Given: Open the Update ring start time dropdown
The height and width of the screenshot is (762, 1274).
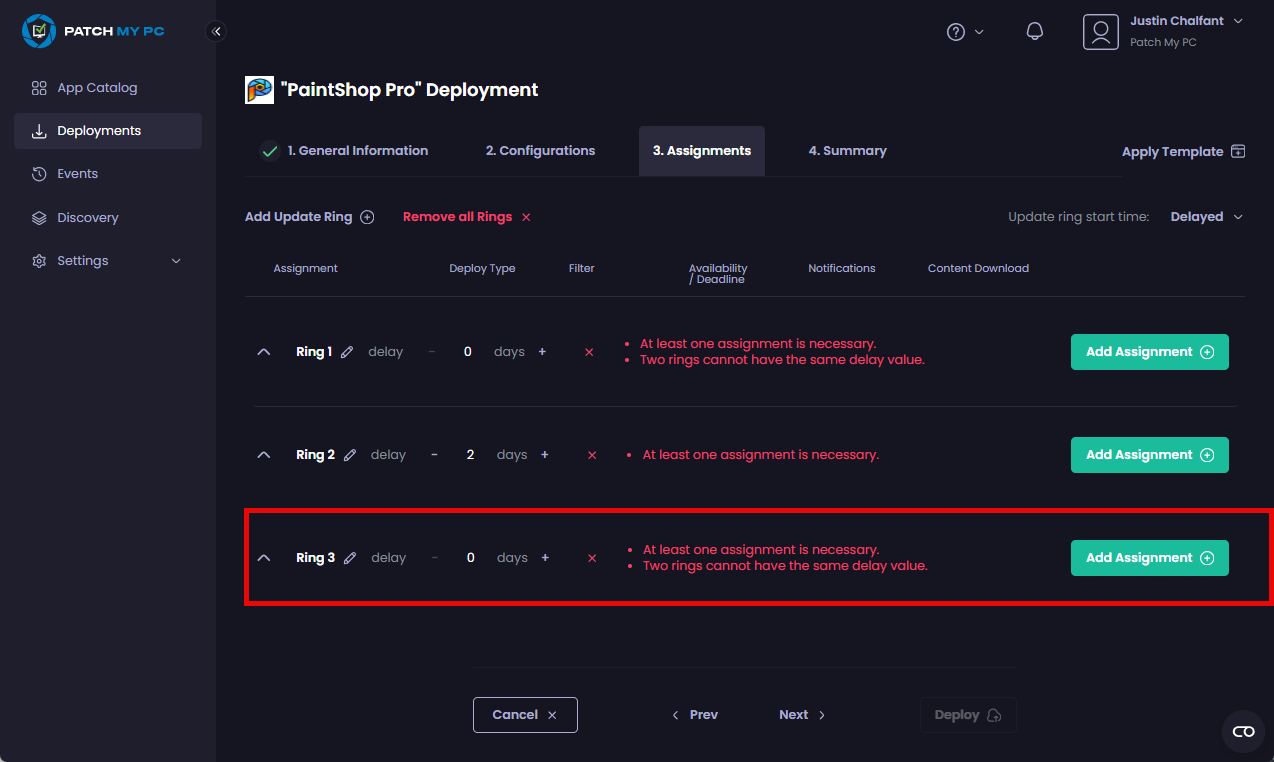Looking at the screenshot, I should pos(1206,217).
